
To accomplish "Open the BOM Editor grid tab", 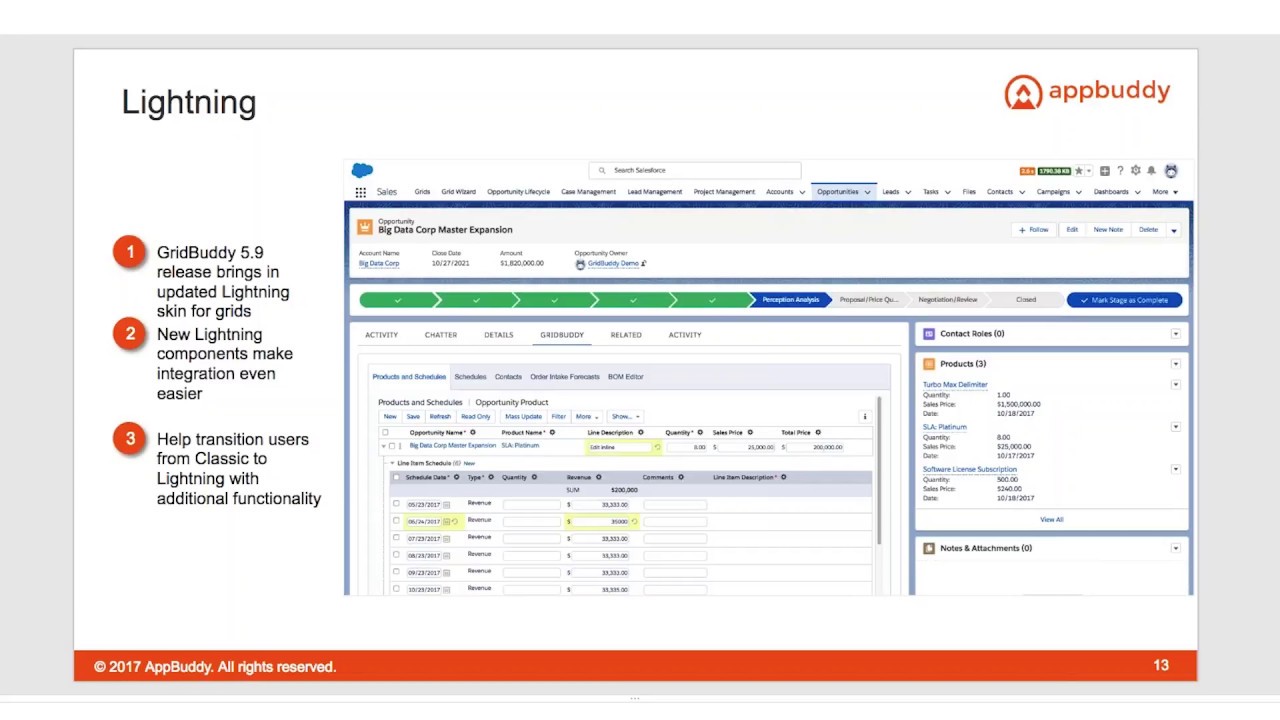I will (626, 377).
